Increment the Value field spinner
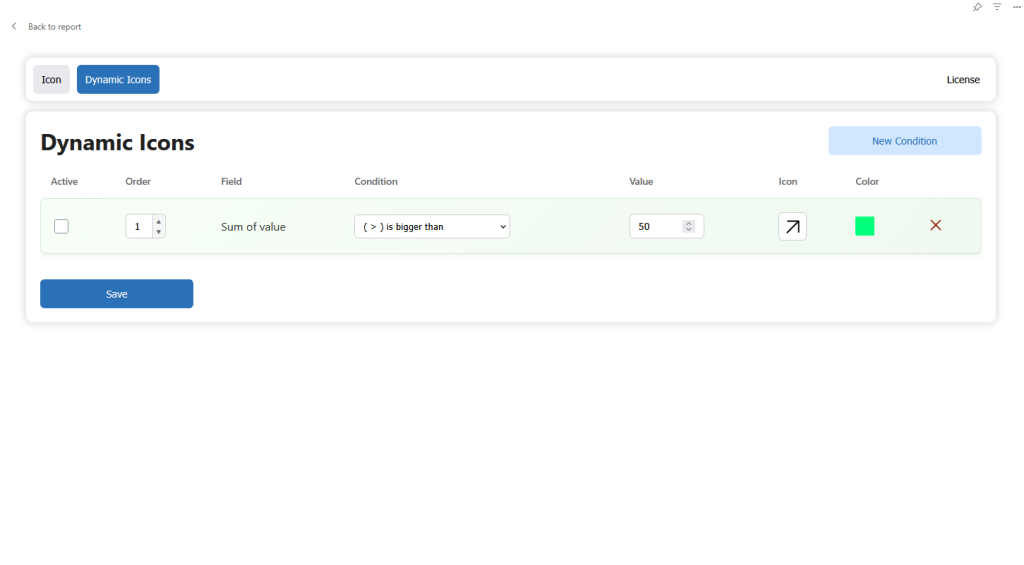 click(688, 223)
